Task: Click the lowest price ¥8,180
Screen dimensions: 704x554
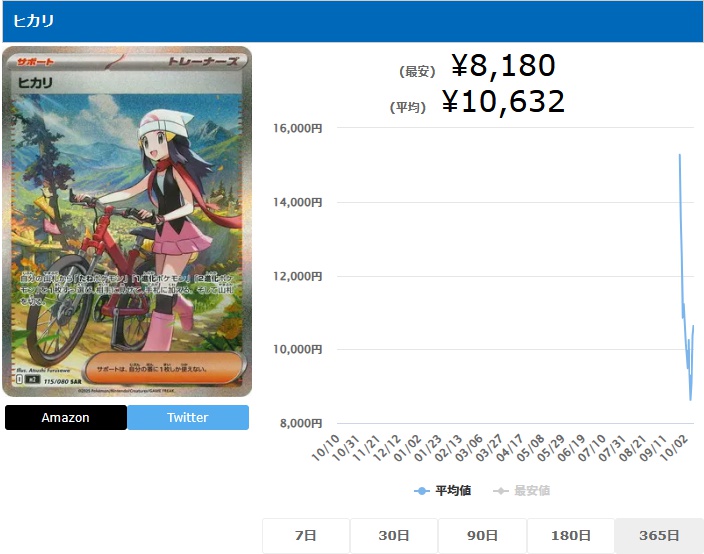Action: 503,66
